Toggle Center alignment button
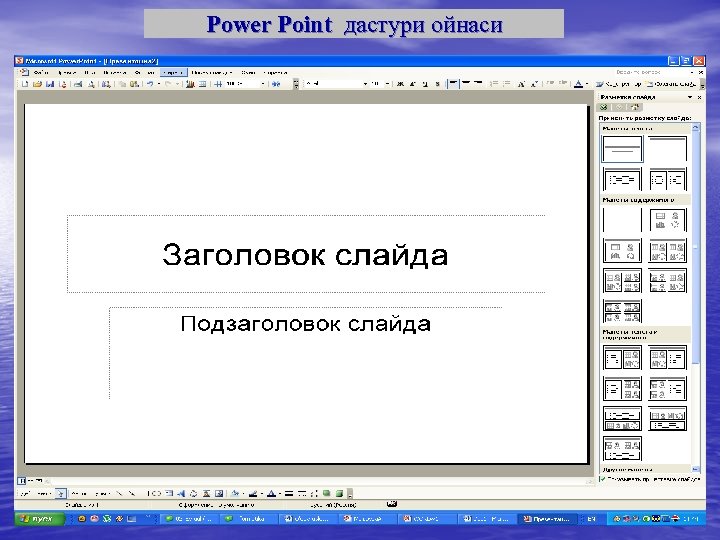 click(466, 84)
